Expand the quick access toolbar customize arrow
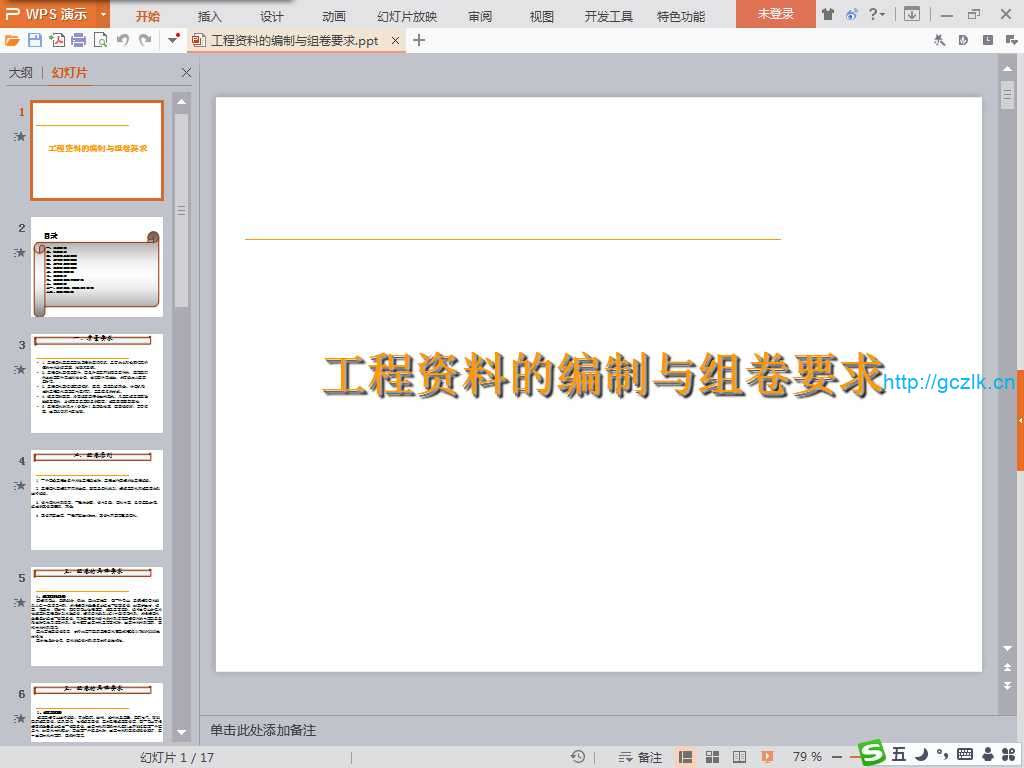The image size is (1024, 768). (x=173, y=40)
